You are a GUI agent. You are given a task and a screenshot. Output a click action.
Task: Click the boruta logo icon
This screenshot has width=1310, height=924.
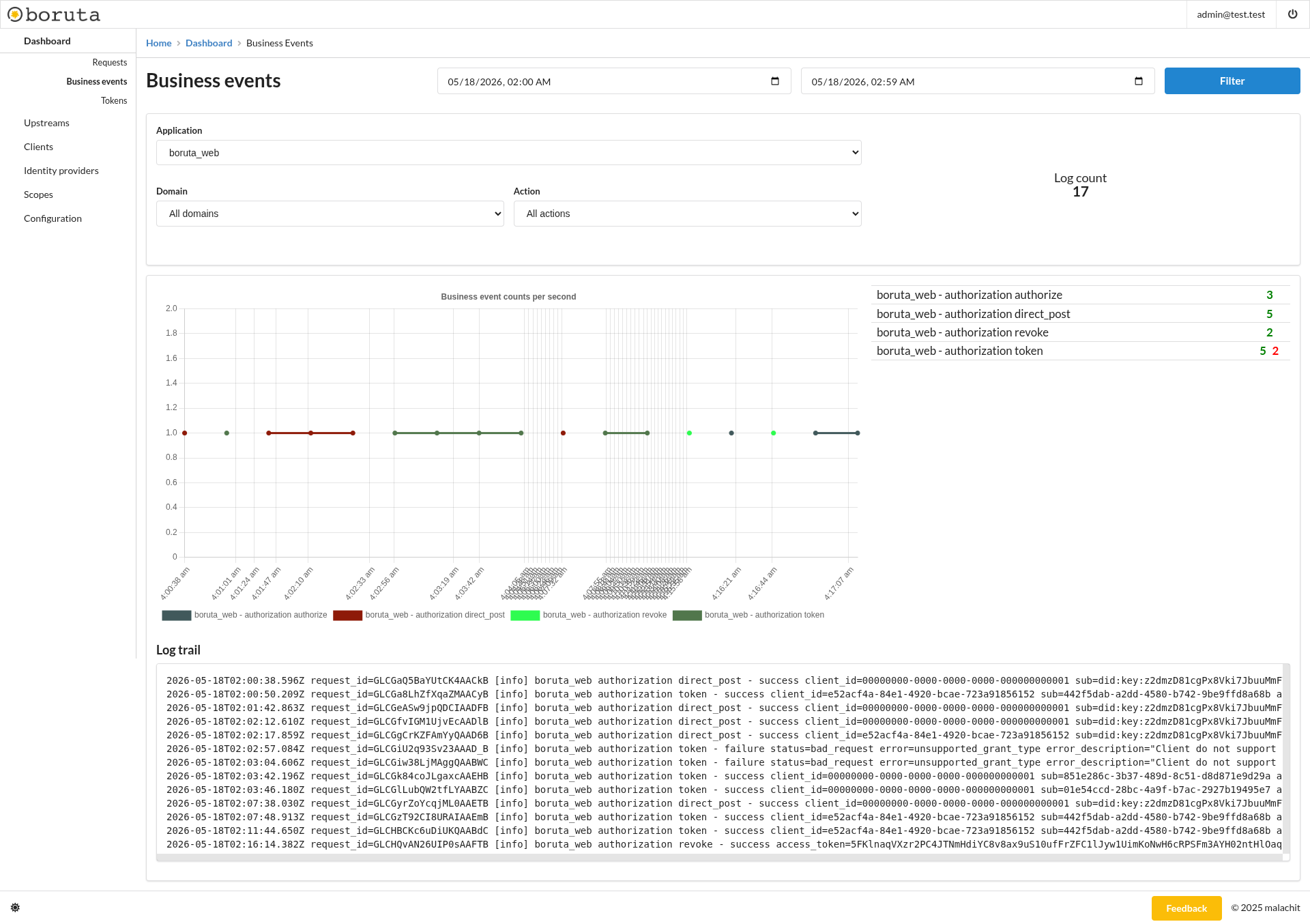15,14
